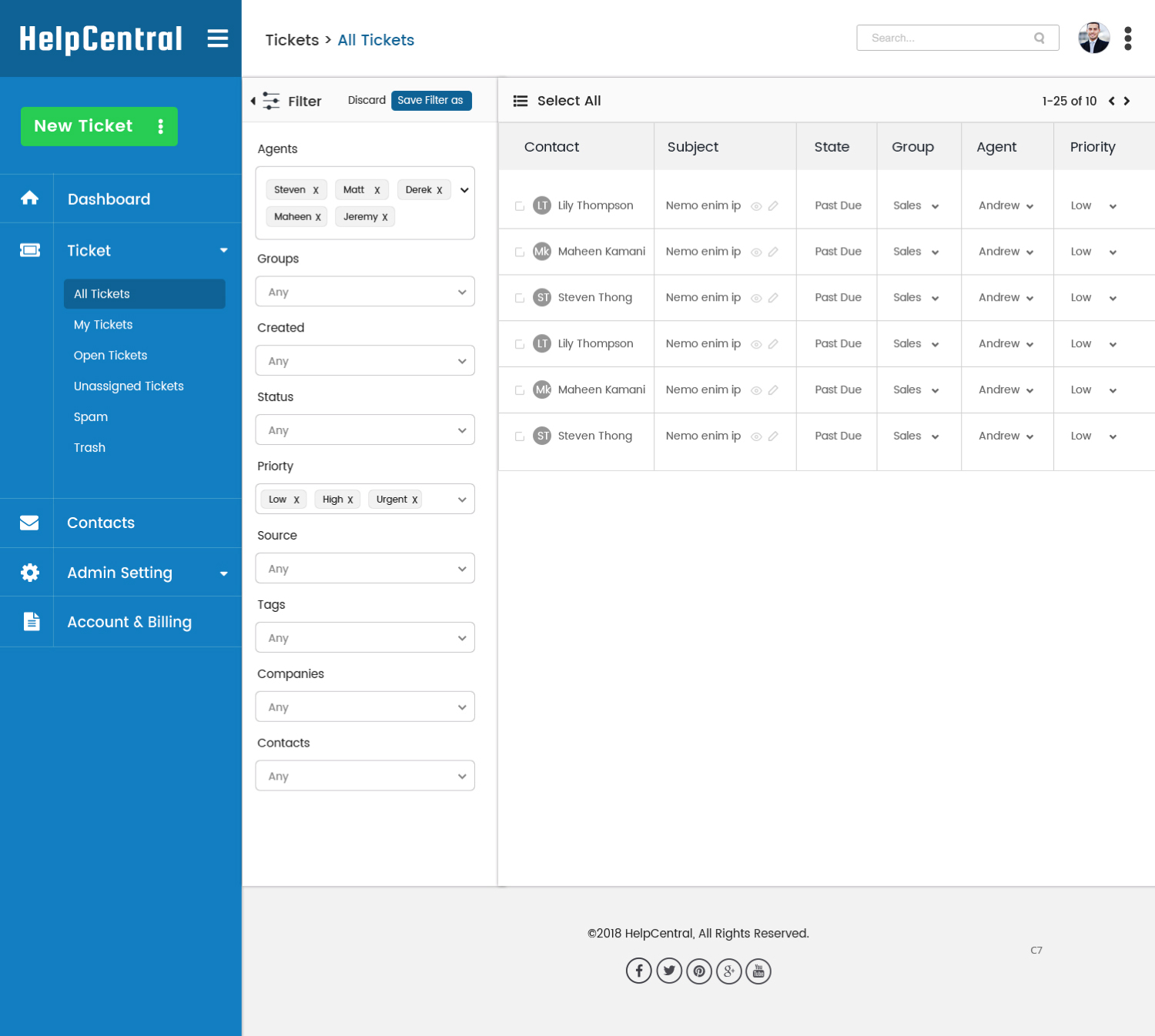Screen dimensions: 1155x1036
Task: Go to next page of tickets arrow
Action: 1127,101
